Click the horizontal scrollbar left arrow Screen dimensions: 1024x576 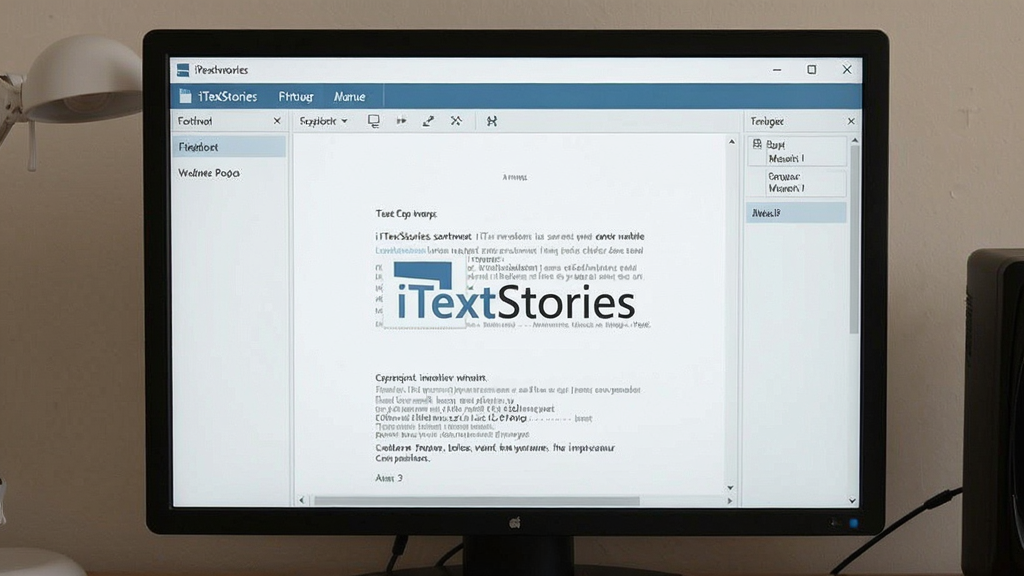301,500
